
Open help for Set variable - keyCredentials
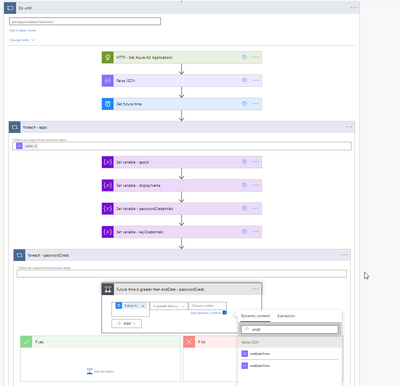point(244,232)
